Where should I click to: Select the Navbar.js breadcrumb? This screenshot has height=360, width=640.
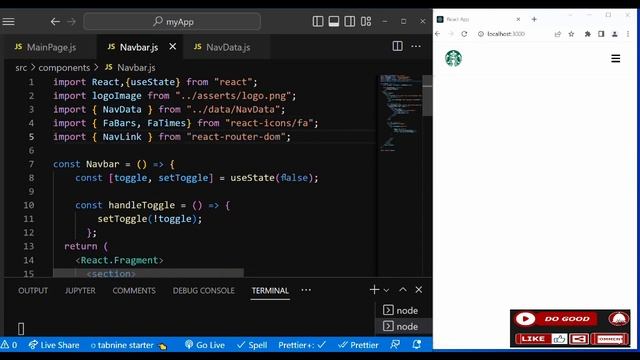coord(131,68)
